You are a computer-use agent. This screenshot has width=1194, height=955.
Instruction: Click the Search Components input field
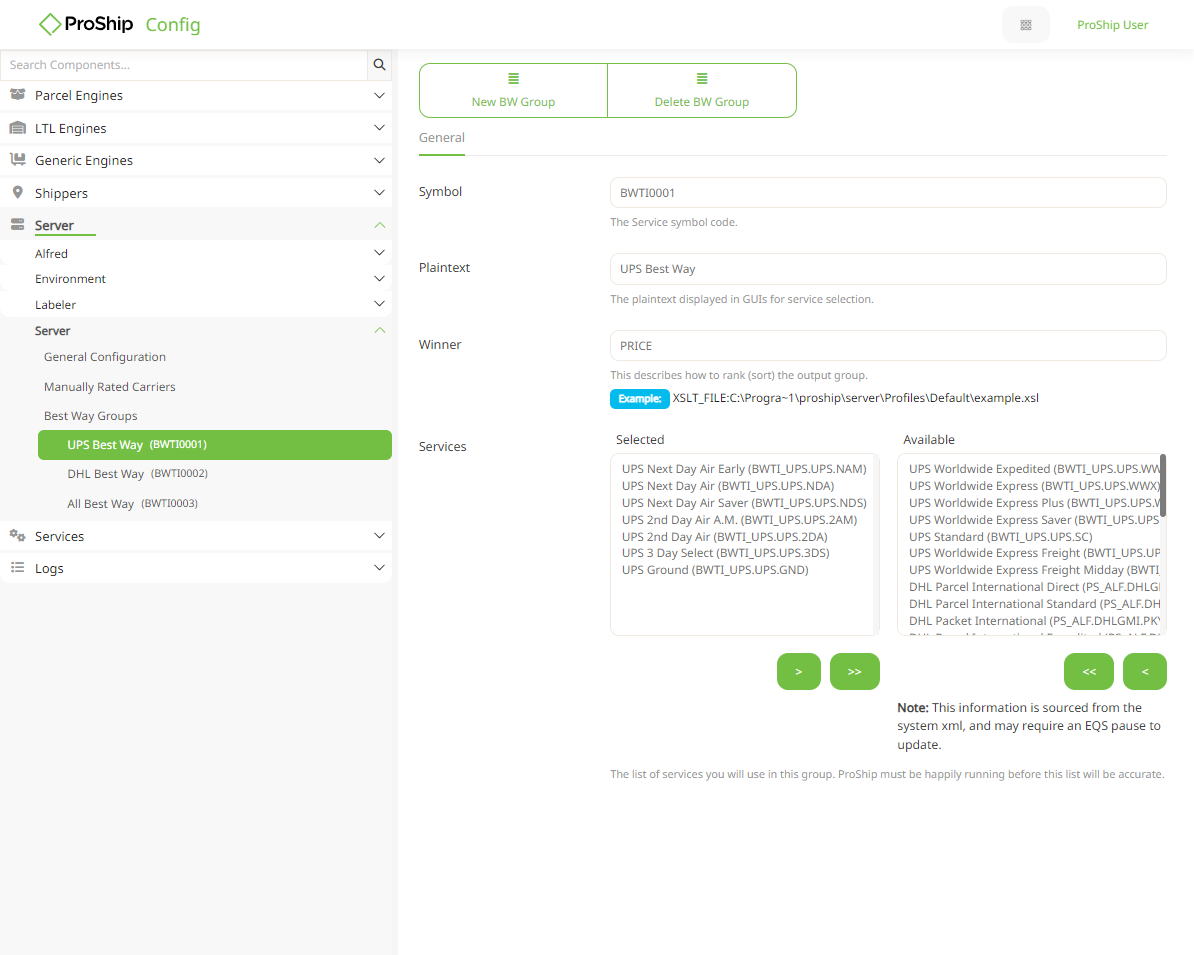(184, 65)
